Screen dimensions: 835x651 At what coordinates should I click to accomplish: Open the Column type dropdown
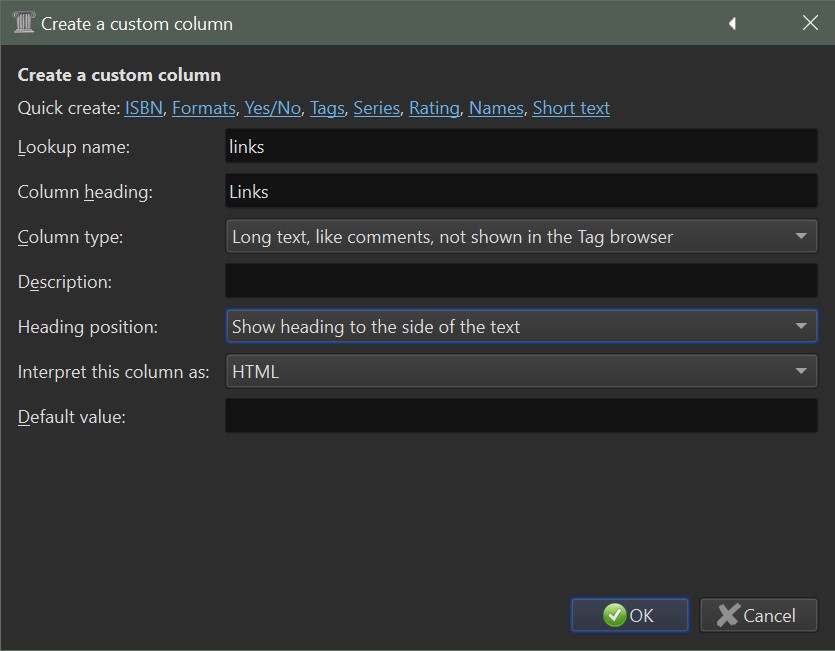point(521,237)
